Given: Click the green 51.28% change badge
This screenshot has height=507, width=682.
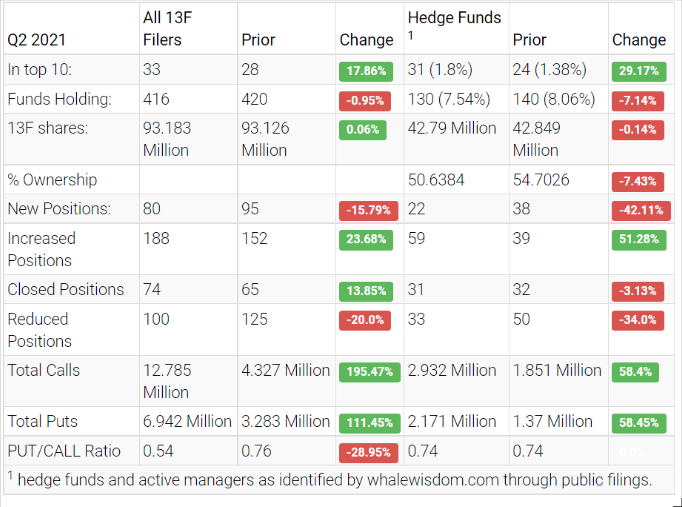Looking at the screenshot, I should (x=638, y=240).
